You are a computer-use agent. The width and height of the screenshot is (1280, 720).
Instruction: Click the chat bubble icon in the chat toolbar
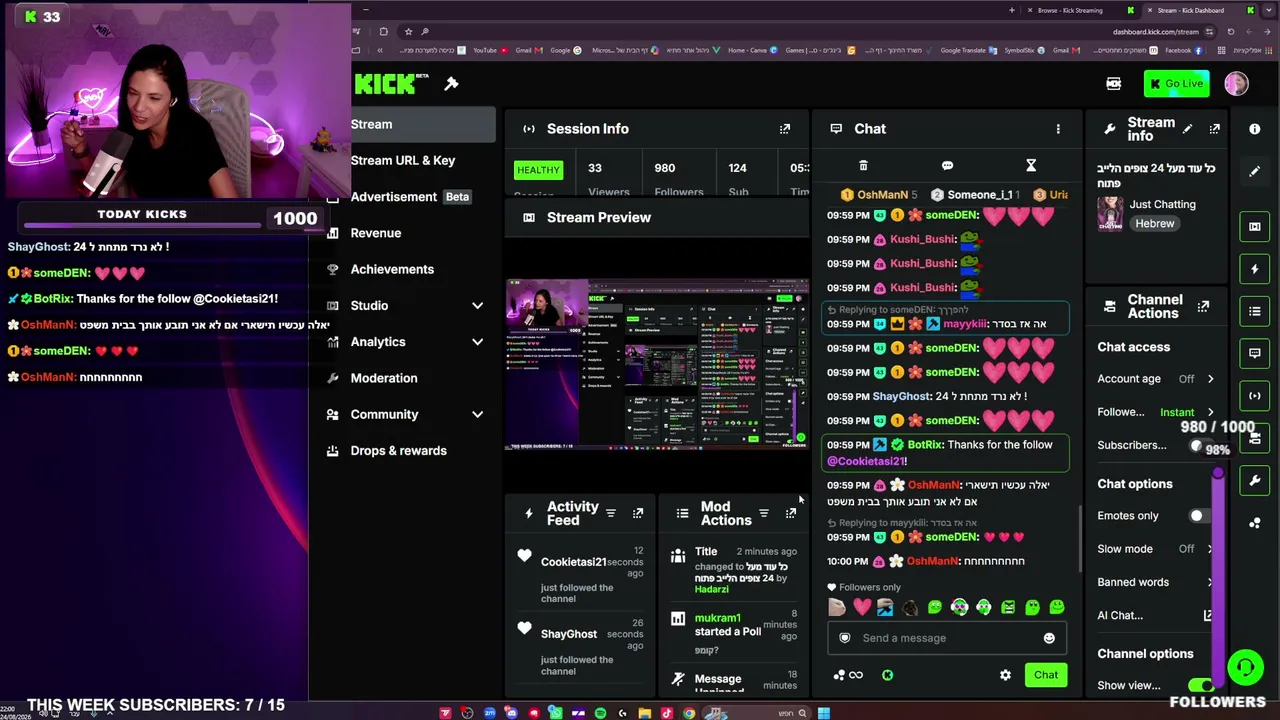pos(947,166)
